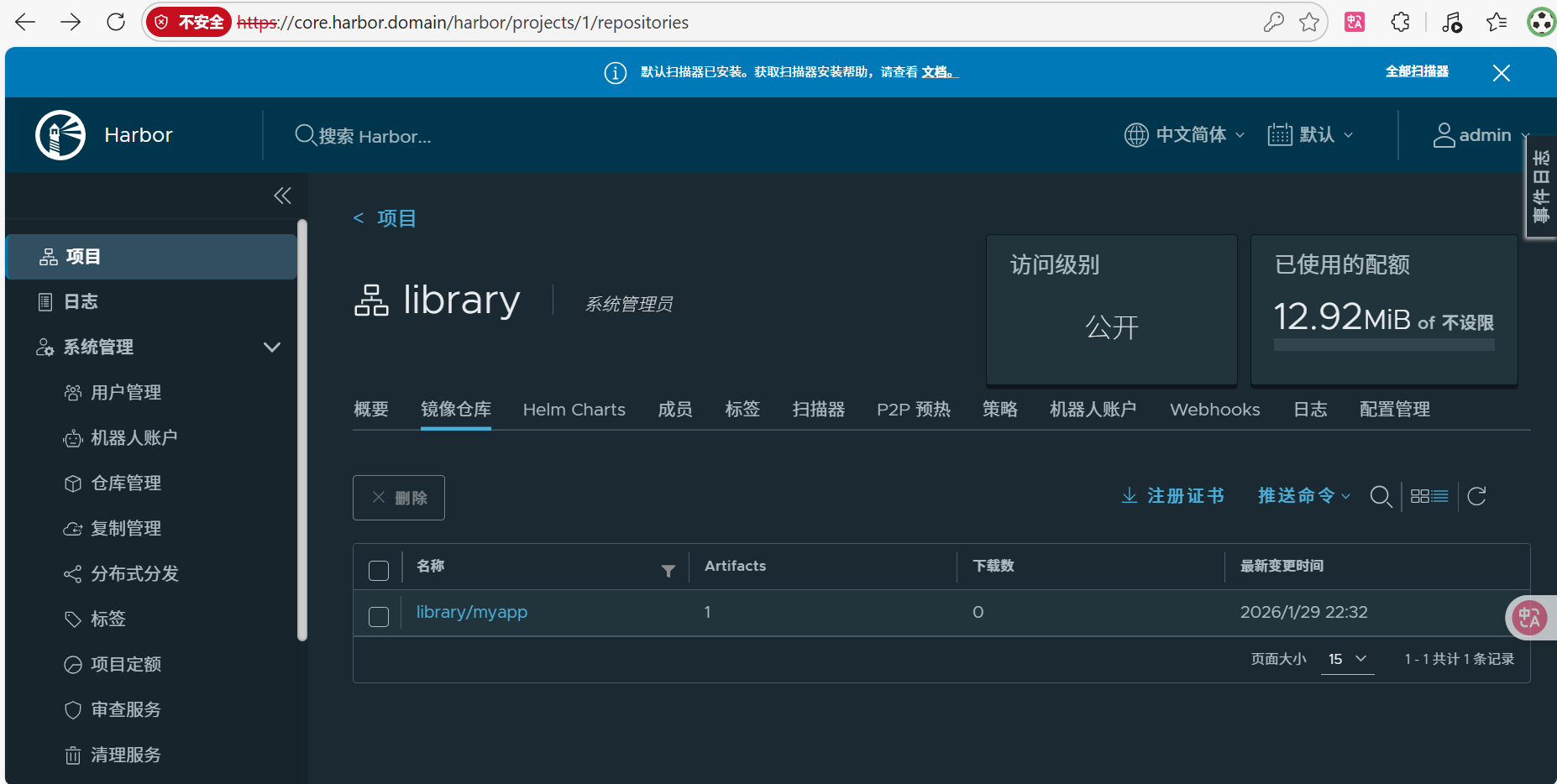Open 项目 in the sidebar
1557x784 pixels.
click(151, 257)
